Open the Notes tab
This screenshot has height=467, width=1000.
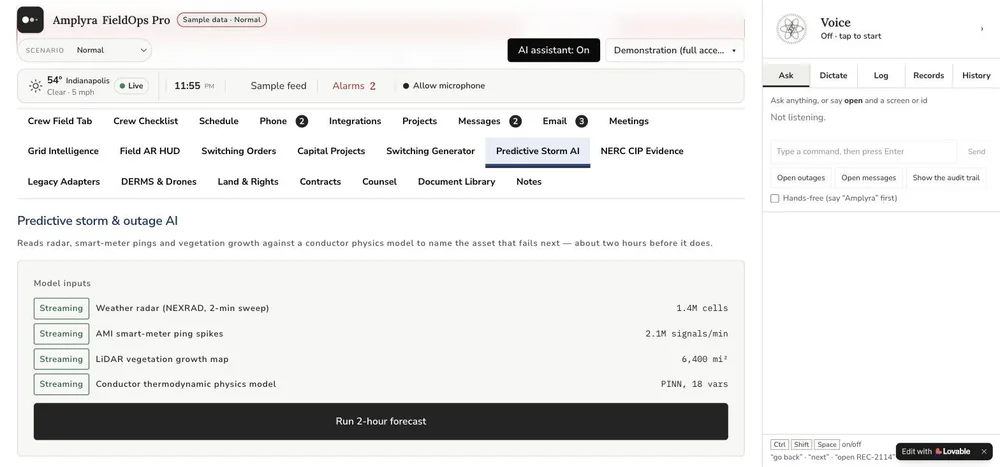[529, 182]
